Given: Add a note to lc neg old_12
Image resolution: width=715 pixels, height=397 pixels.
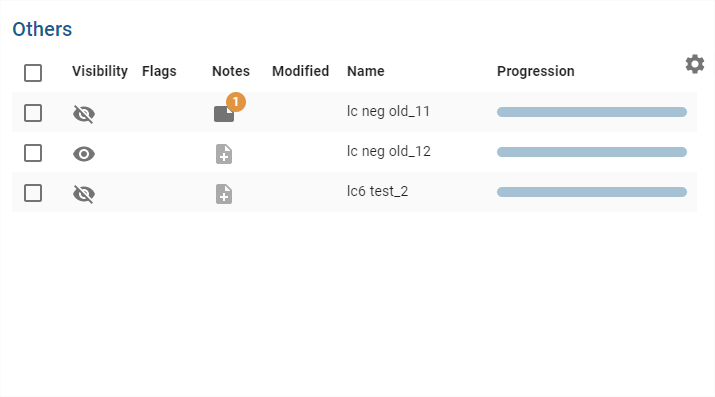Looking at the screenshot, I should click(224, 154).
